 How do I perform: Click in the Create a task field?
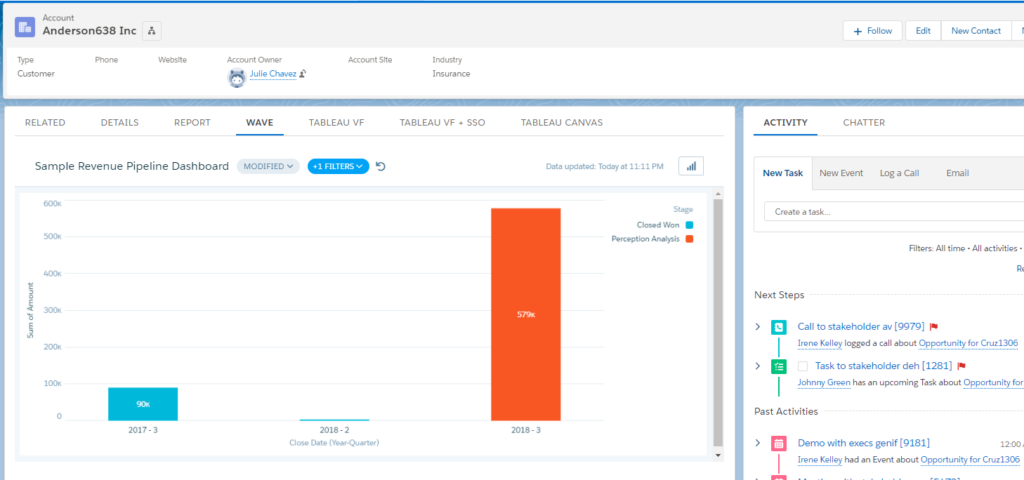(893, 212)
